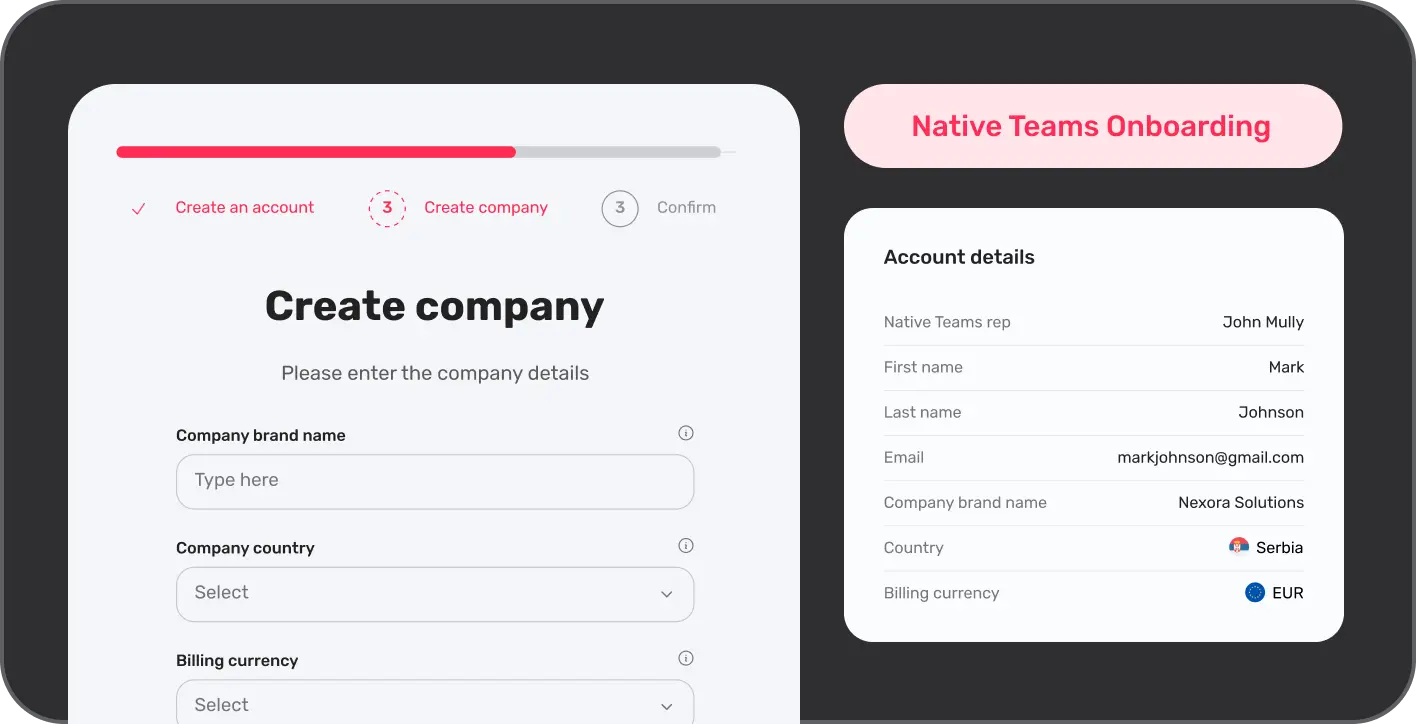Click the Company country chevron arrow
The image size is (1416, 724).
pyautogui.click(x=667, y=594)
